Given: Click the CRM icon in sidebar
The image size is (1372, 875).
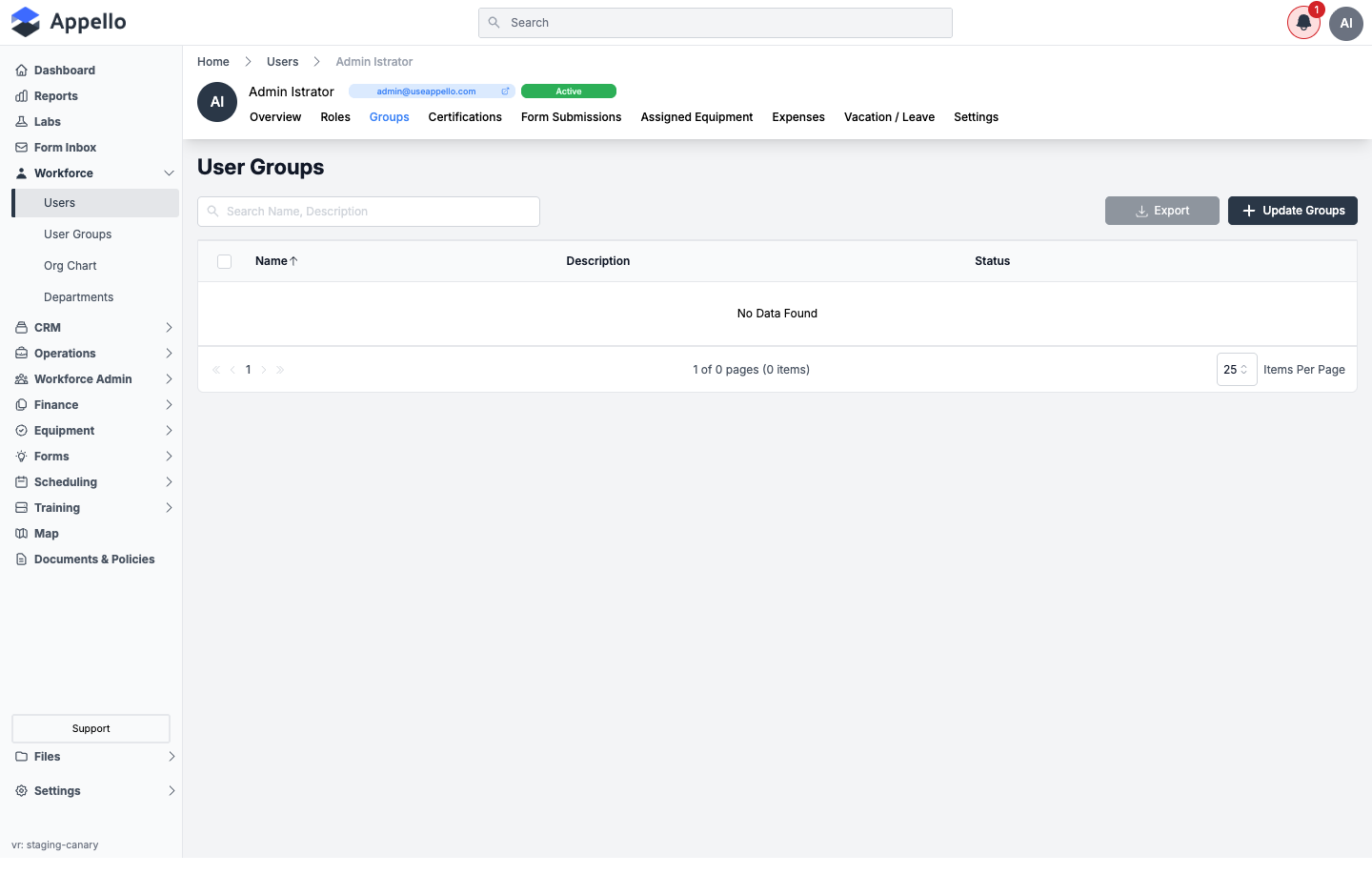Looking at the screenshot, I should pos(21,328).
